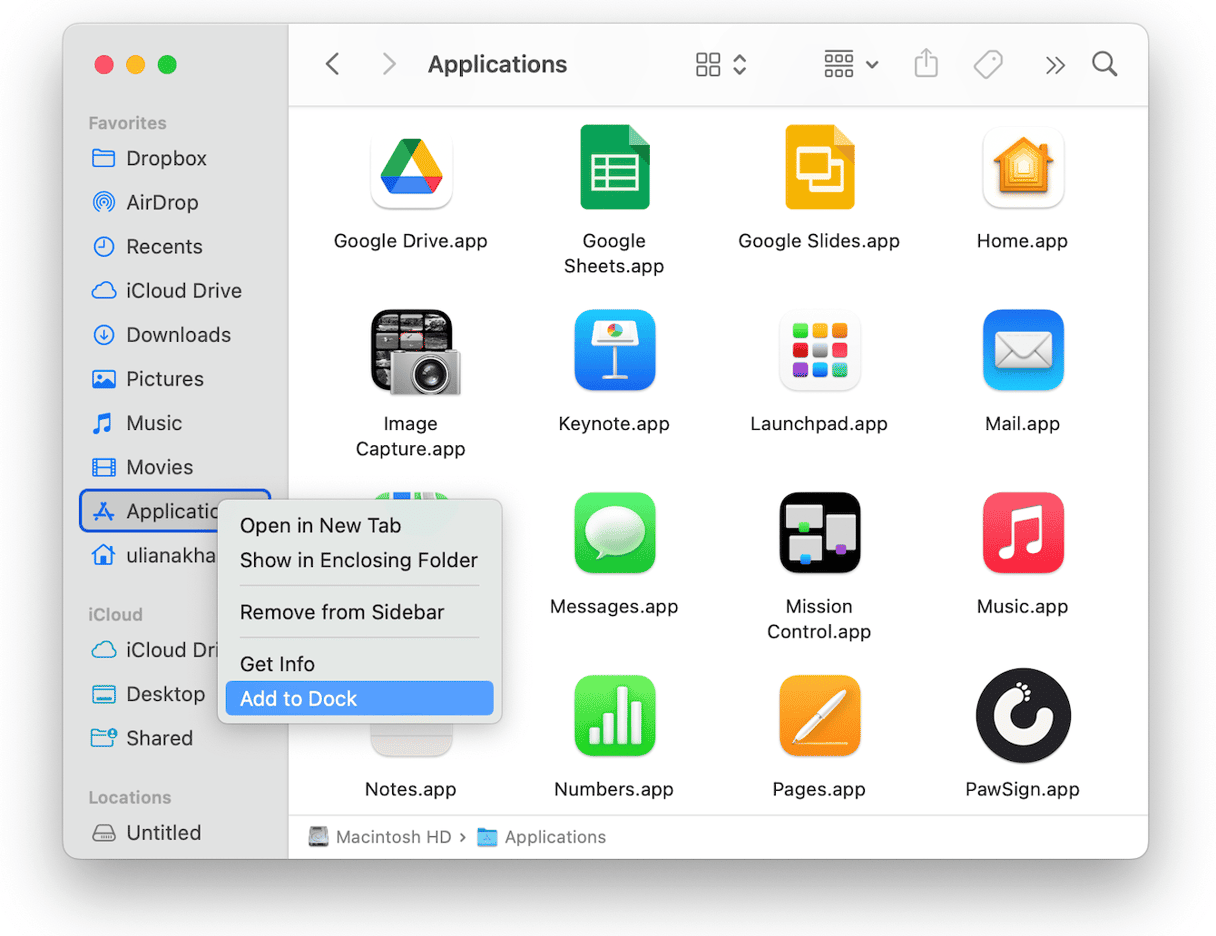Open the Tags button in the toolbar
This screenshot has height=936, width=1216.
coord(987,63)
